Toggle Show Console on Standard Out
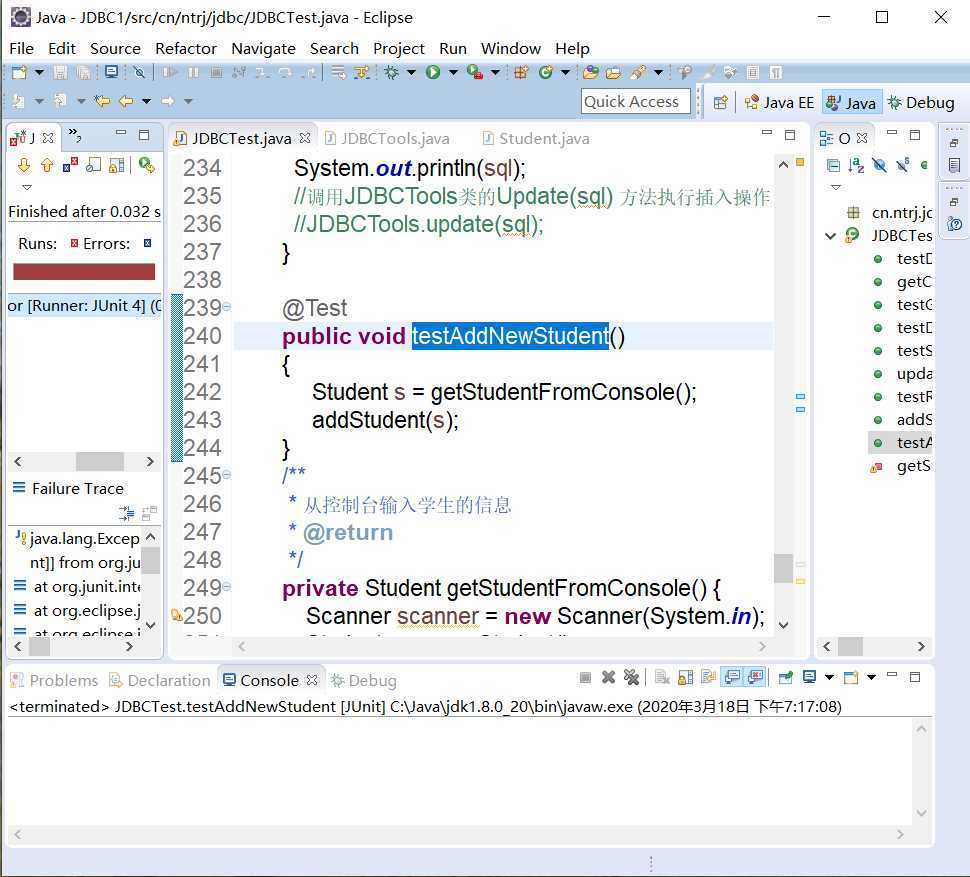The image size is (970, 877). coord(732,677)
